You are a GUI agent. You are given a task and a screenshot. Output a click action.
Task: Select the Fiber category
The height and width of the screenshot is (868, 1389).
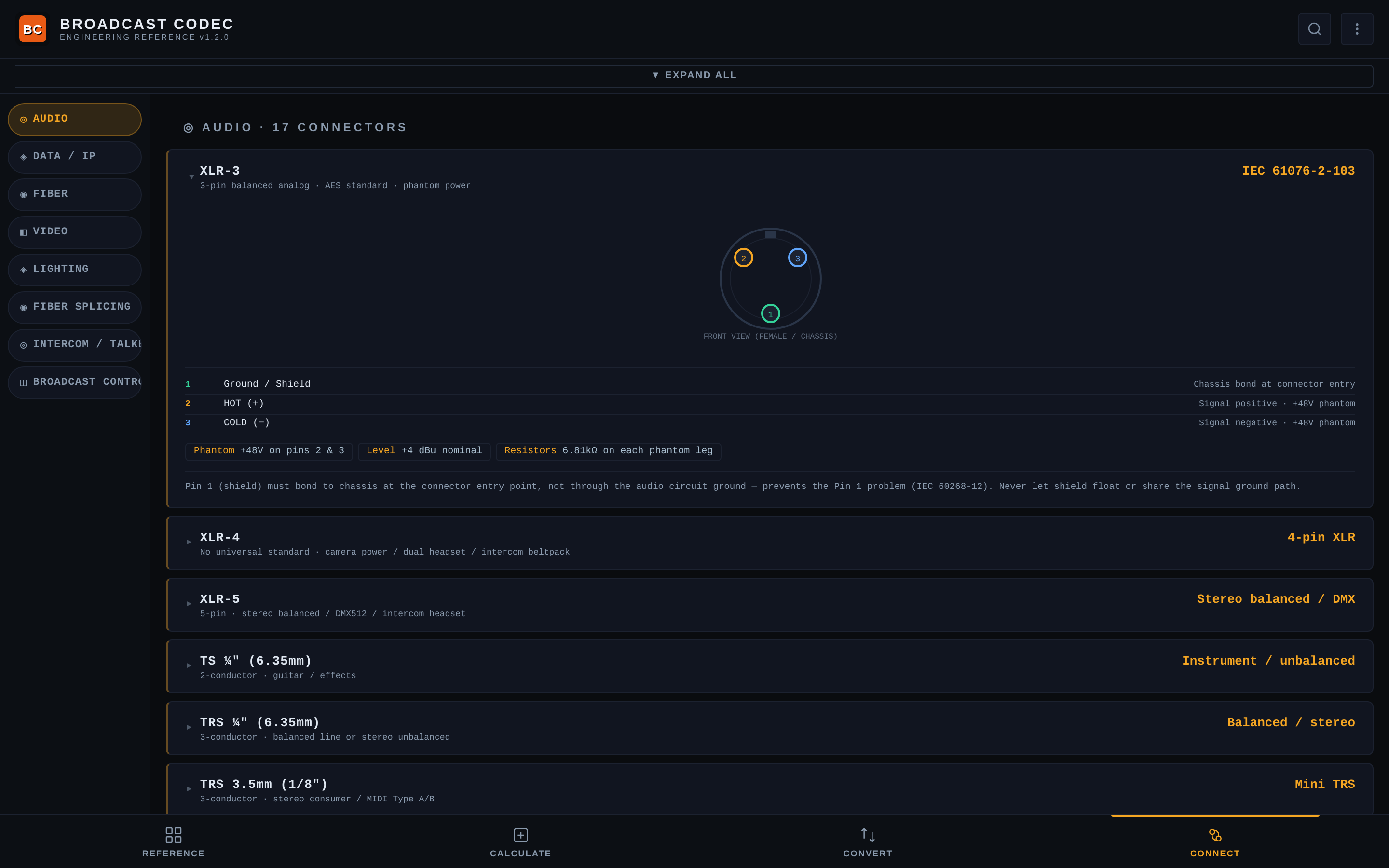(x=75, y=195)
